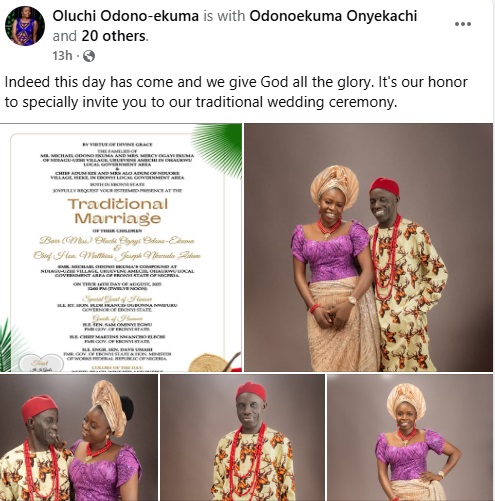Open the Traditional Marriage invitation image
Viewport: 495px width, 501px height.
point(121,248)
